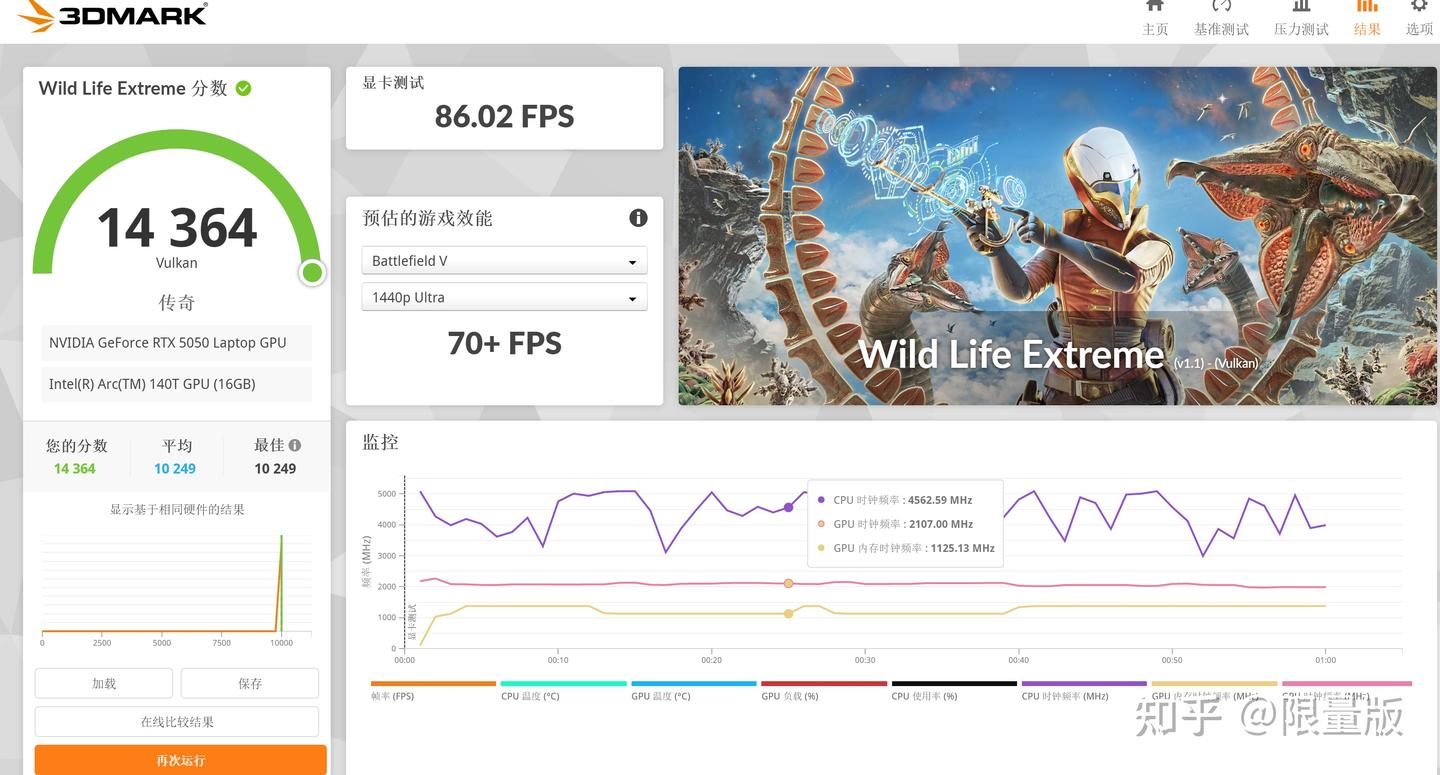The width and height of the screenshot is (1440, 775).
Task: Click the Wild Life Extreme hero image
Action: (1057, 236)
